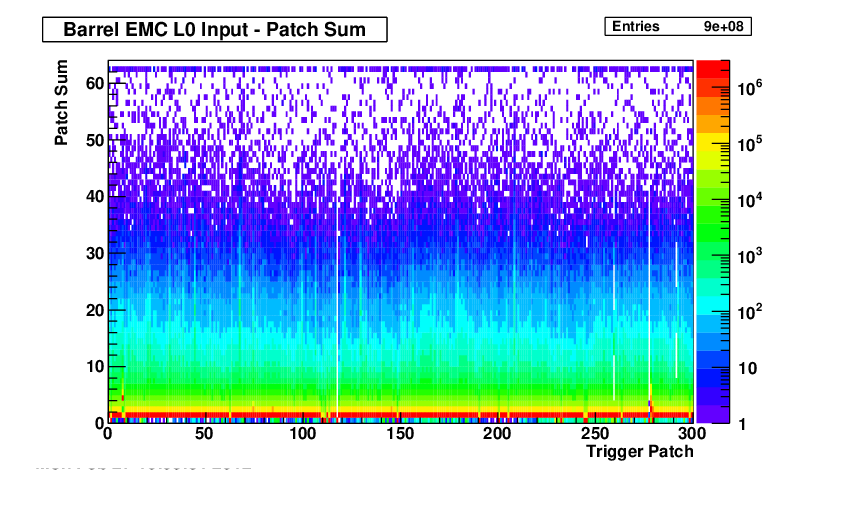850x517 pixels.
Task: Click x-axis tick label 250
Action: pyautogui.click(x=595, y=434)
